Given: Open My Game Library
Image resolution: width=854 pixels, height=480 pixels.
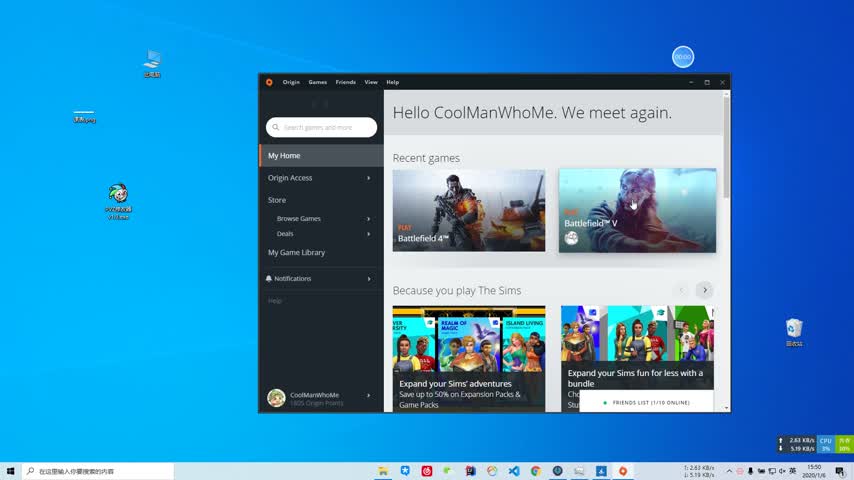Looking at the screenshot, I should 296,253.
